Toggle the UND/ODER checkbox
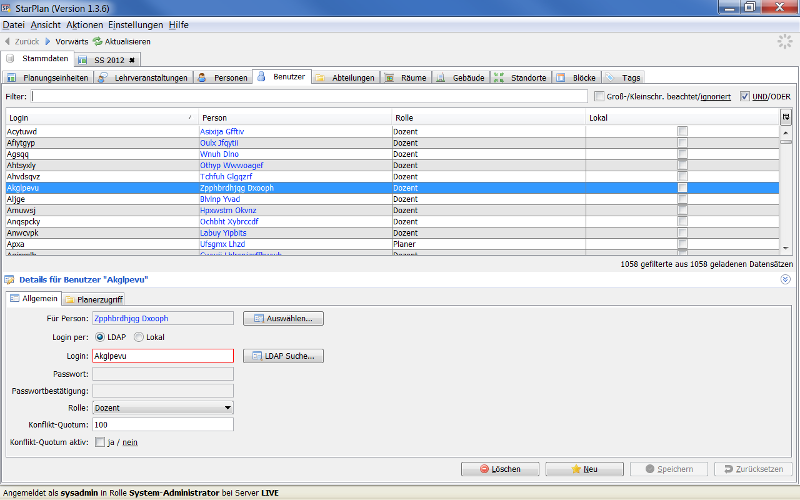The height and width of the screenshot is (500, 800). click(745, 96)
